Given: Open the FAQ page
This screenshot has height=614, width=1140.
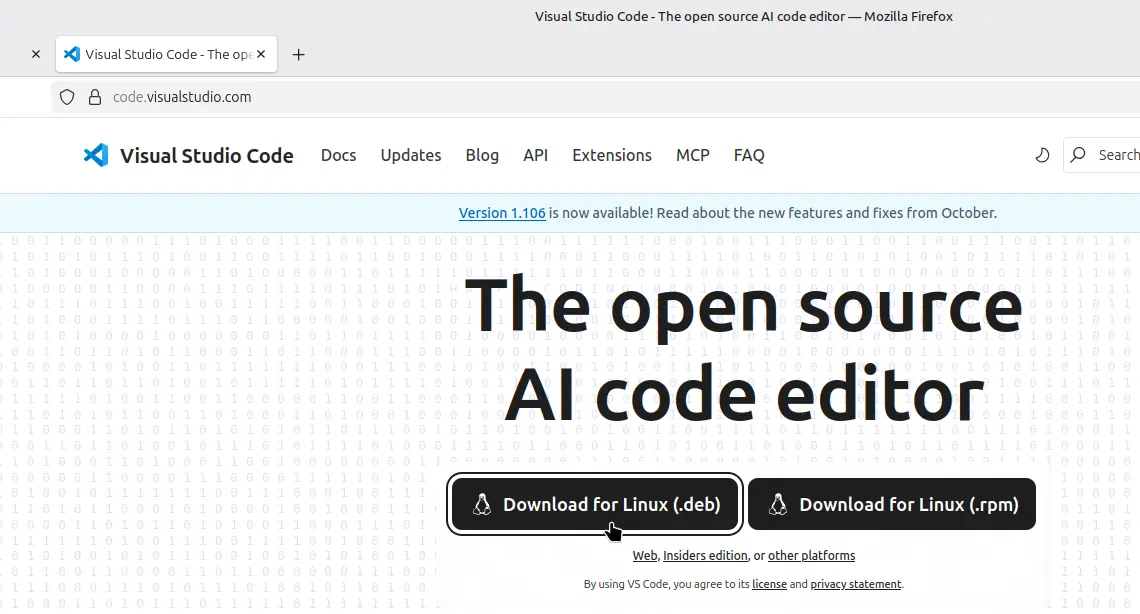Looking at the screenshot, I should [x=748, y=155].
